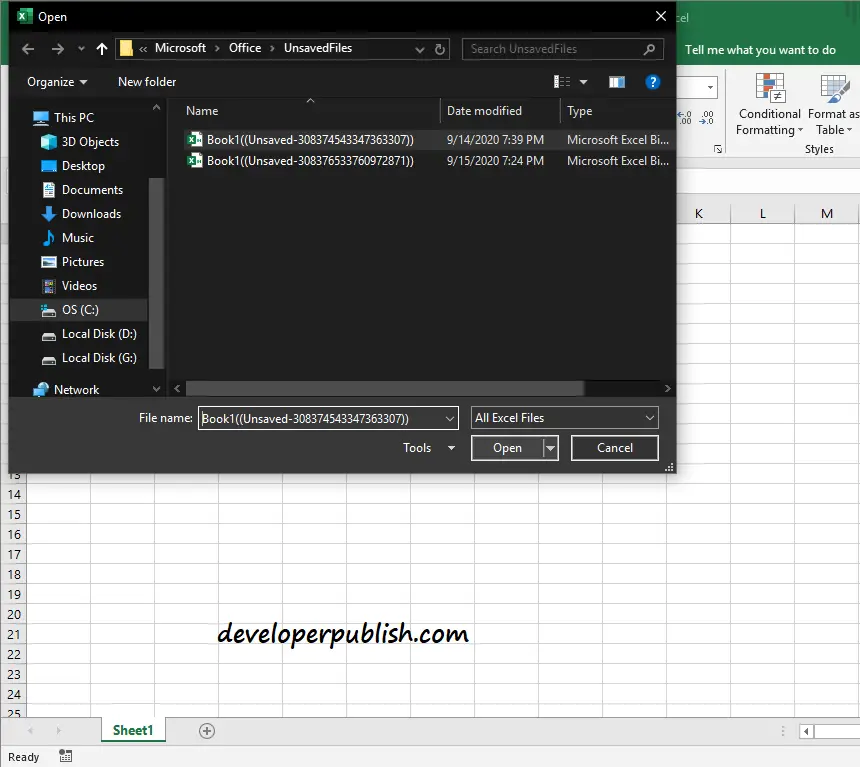Select OS (C:) drive
860x767 pixels.
tap(80, 310)
